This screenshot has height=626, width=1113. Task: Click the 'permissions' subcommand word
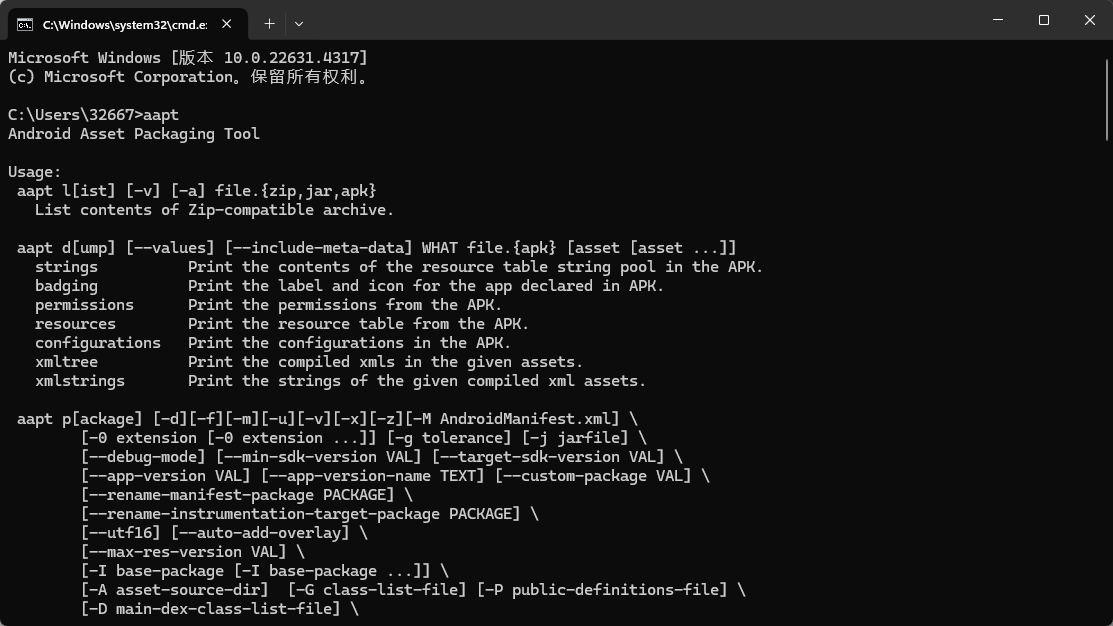tap(84, 305)
